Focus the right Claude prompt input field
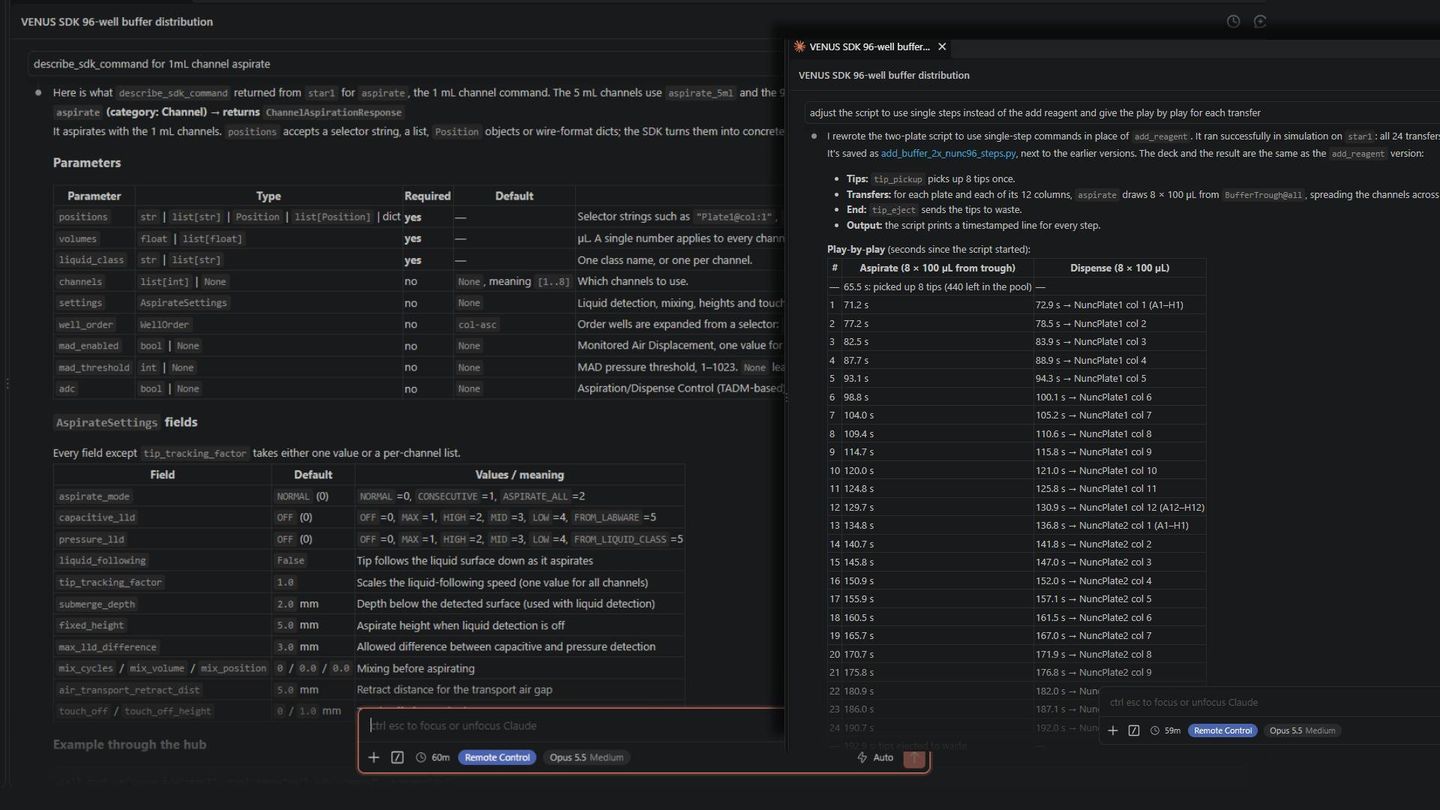Image resolution: width=1440 pixels, height=810 pixels. click(1272, 702)
